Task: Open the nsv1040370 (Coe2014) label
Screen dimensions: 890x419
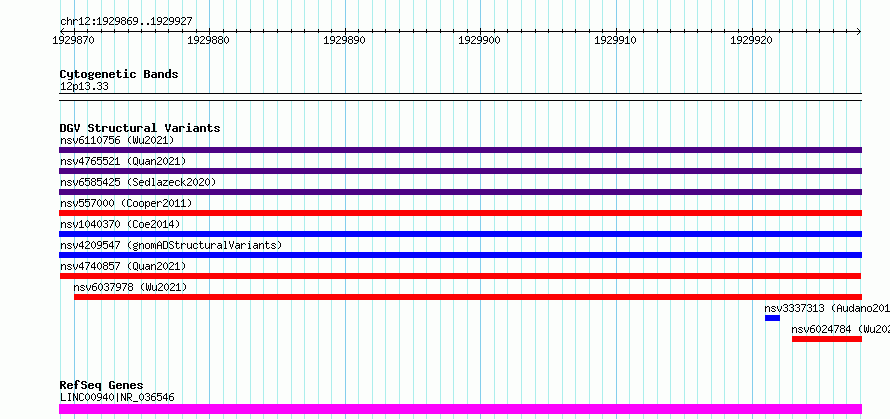Action: (120, 224)
